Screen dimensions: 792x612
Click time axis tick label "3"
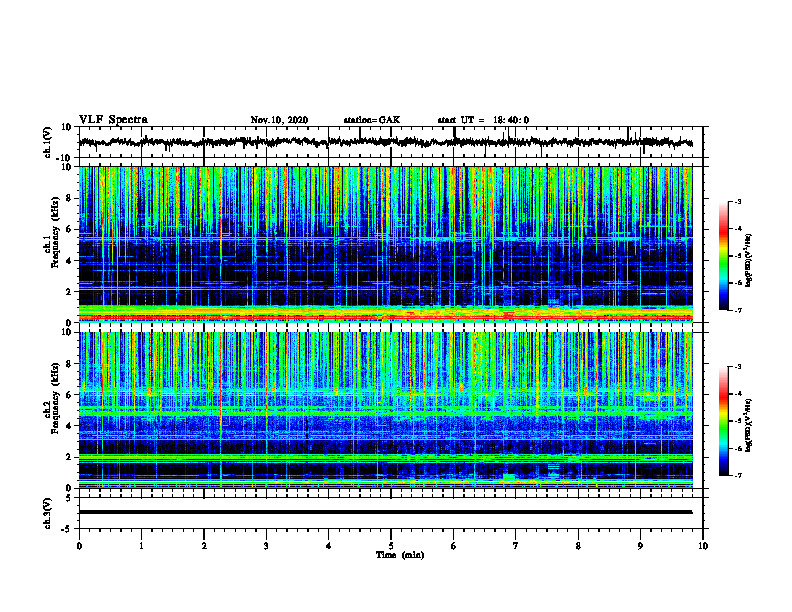[x=266, y=546]
